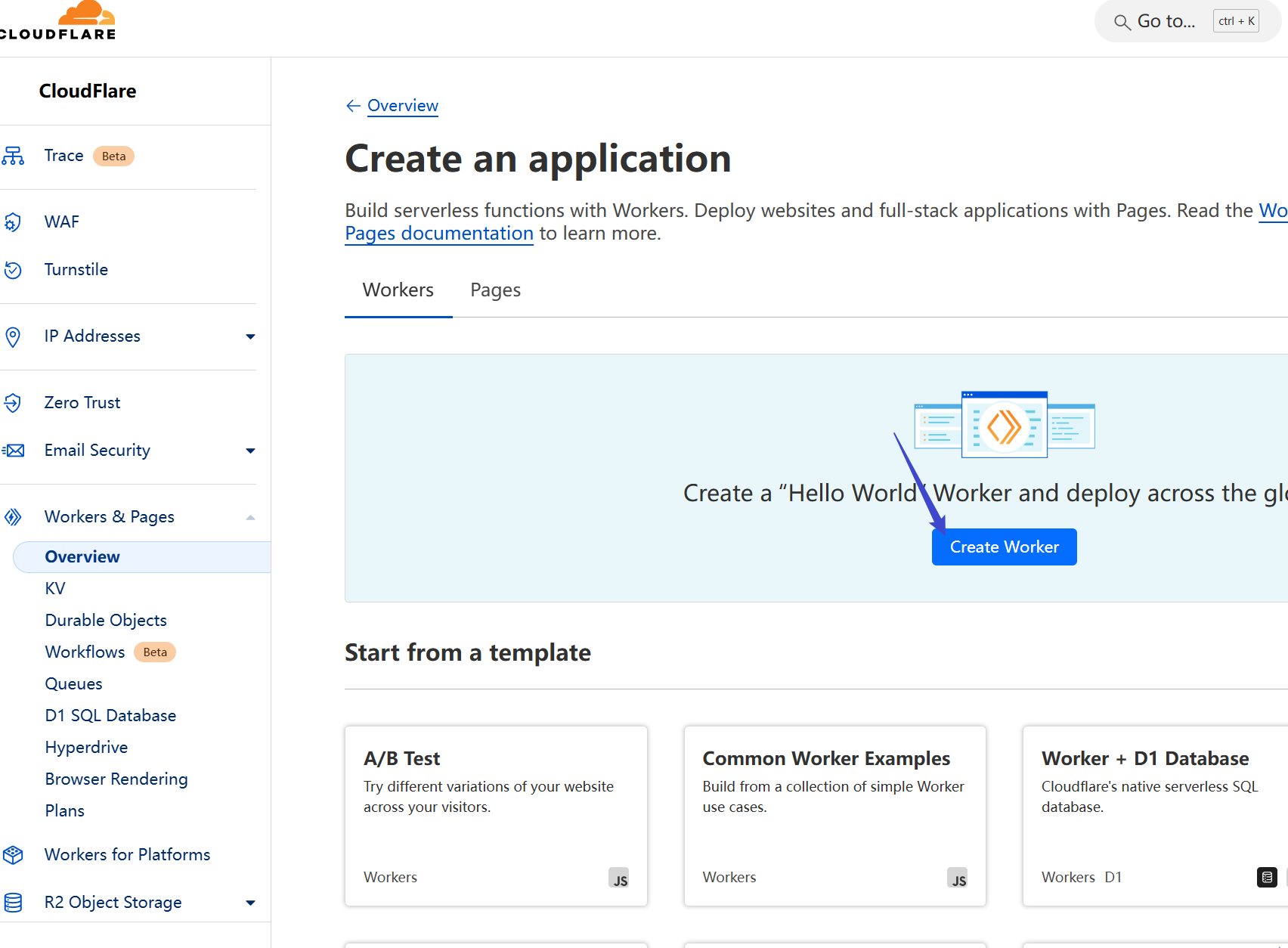
Task: Switch to the Pages tab
Action: click(495, 290)
